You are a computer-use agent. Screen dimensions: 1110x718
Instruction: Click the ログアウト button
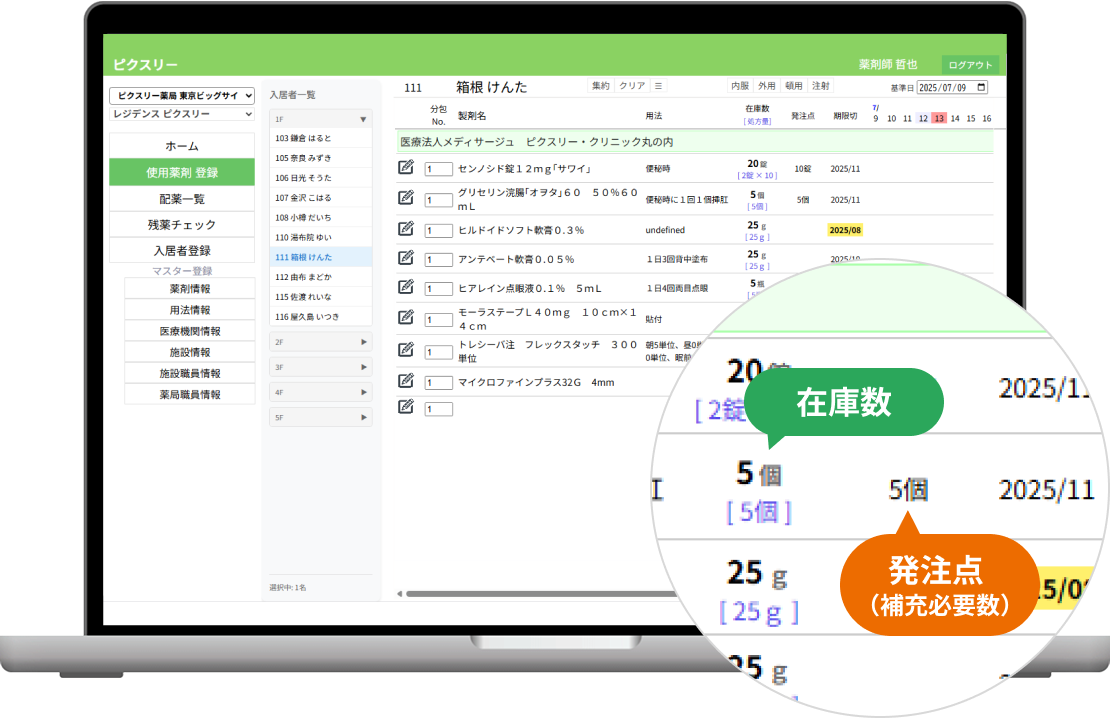click(x=973, y=63)
